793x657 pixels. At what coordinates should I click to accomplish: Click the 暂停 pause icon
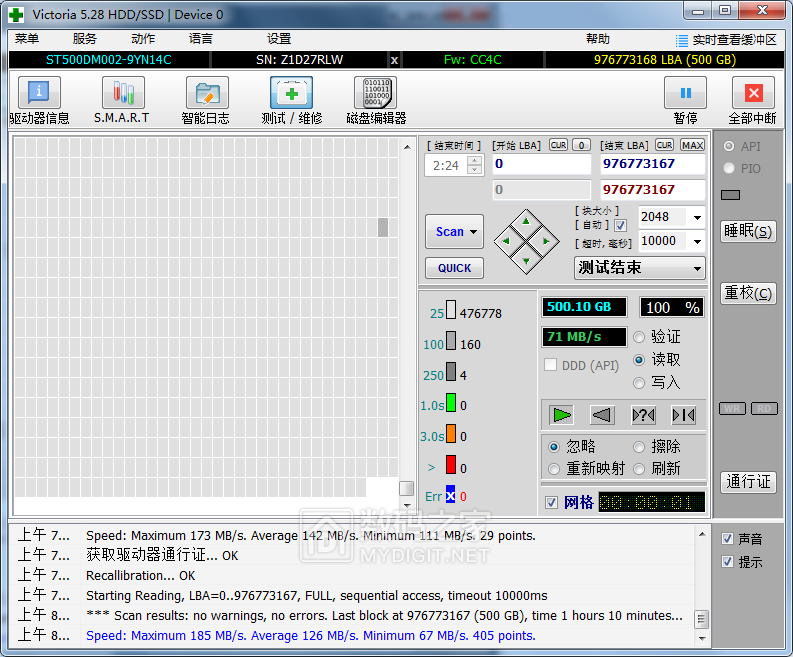685,94
